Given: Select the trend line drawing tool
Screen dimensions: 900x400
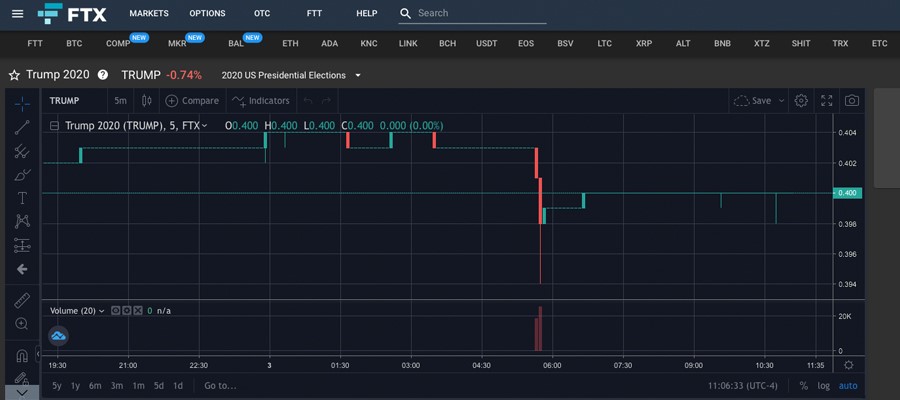Looking at the screenshot, I should [22, 127].
